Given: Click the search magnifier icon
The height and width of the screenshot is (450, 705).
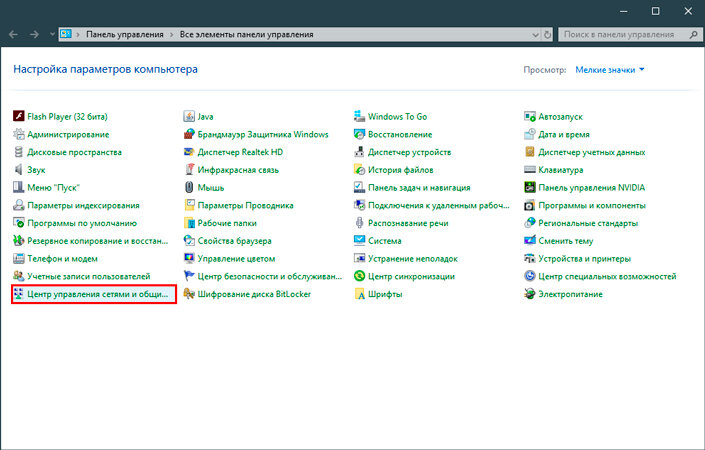Looking at the screenshot, I should click(x=694, y=35).
